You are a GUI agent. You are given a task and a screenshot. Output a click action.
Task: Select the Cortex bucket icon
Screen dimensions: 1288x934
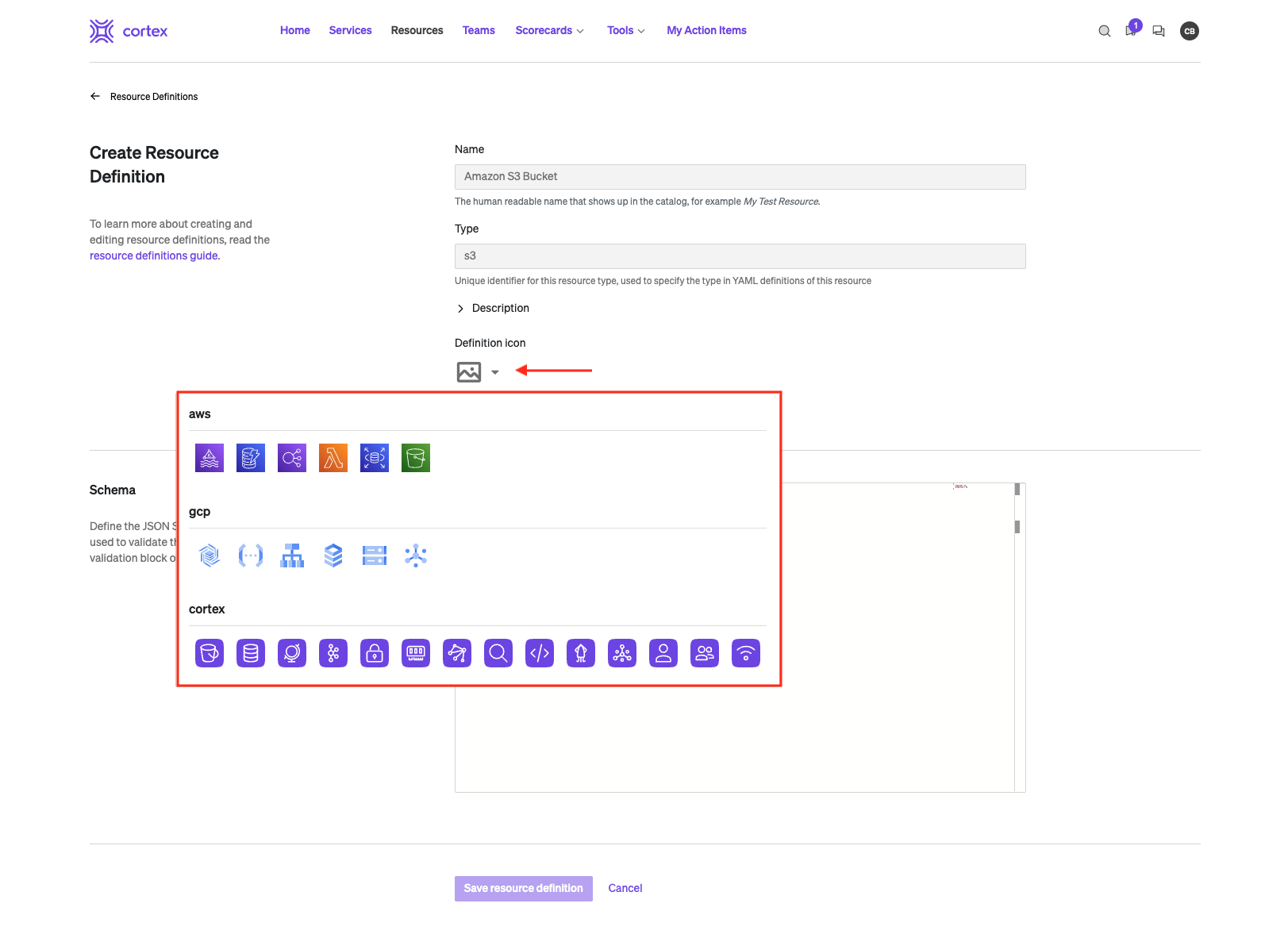coord(210,653)
